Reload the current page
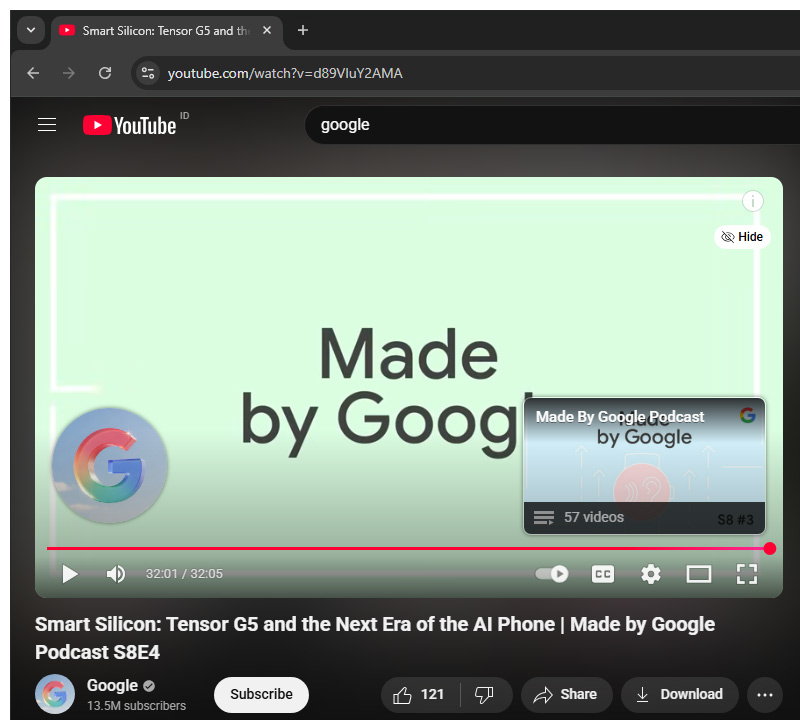The height and width of the screenshot is (720, 800). point(105,73)
